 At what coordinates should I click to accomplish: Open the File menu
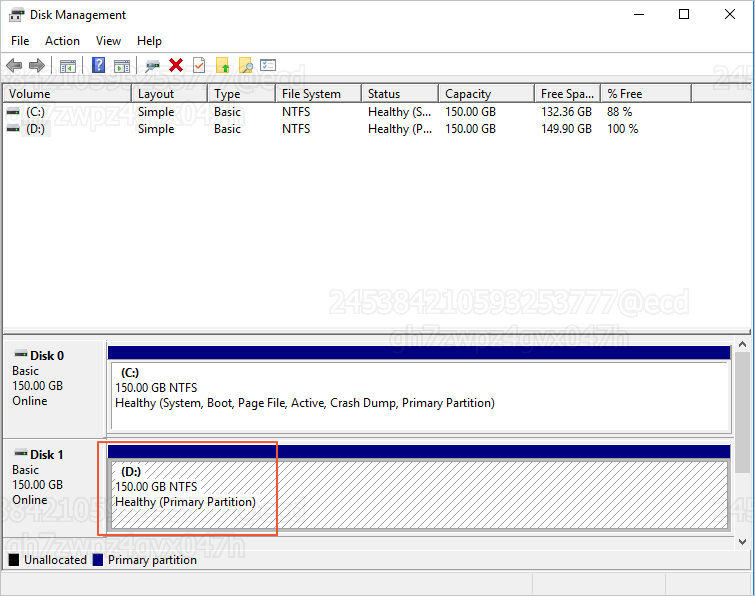(20, 41)
